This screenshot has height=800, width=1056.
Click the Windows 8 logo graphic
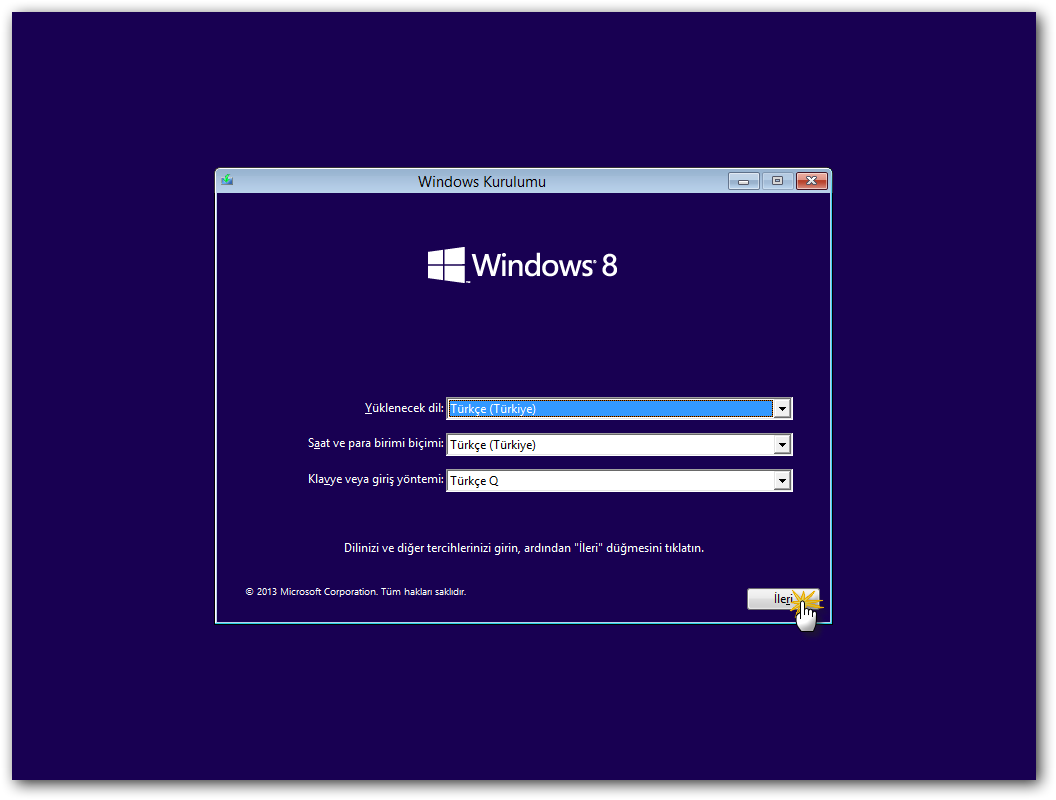point(522,263)
